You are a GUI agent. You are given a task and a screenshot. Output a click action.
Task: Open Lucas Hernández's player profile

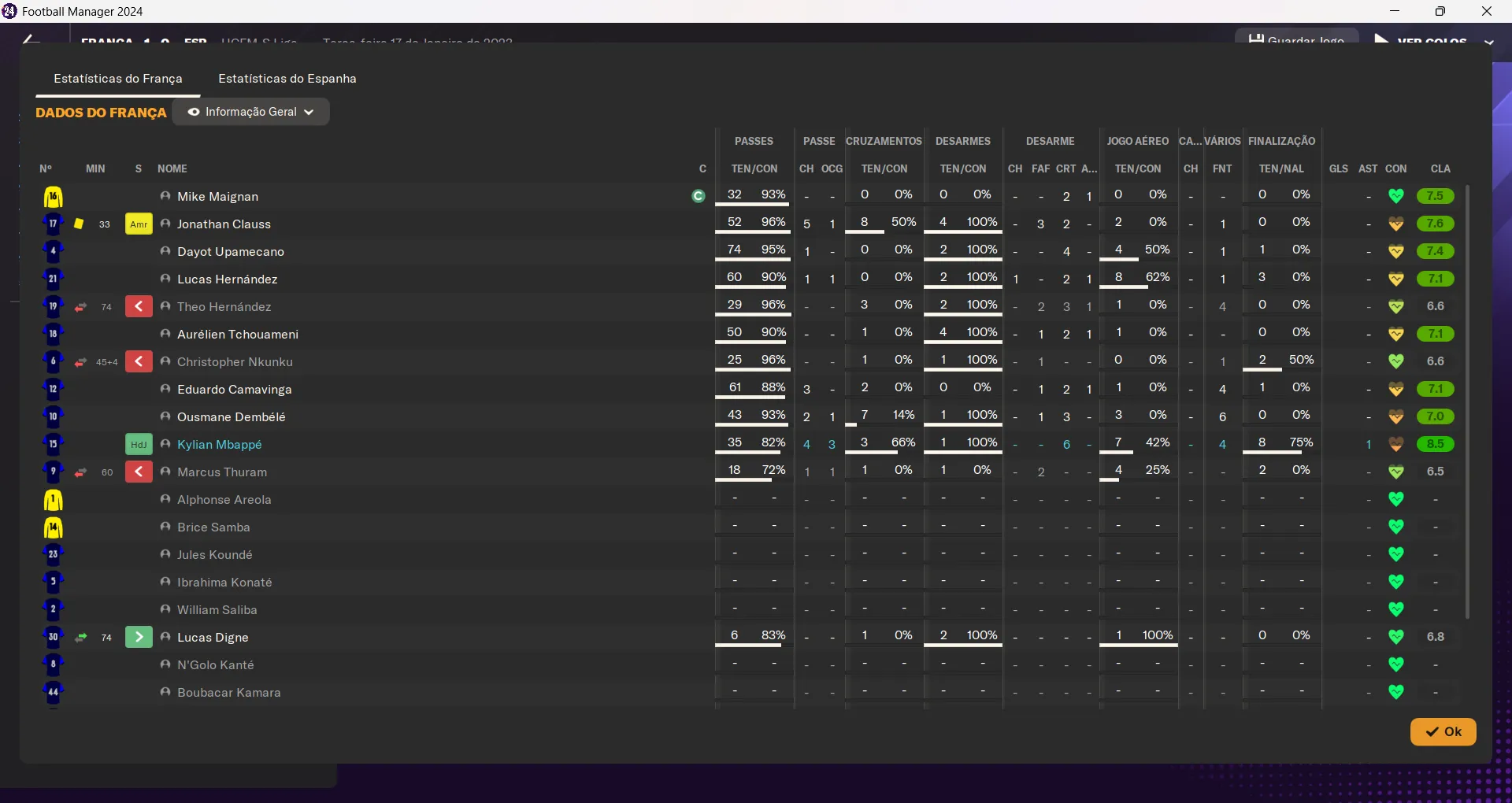(x=228, y=279)
